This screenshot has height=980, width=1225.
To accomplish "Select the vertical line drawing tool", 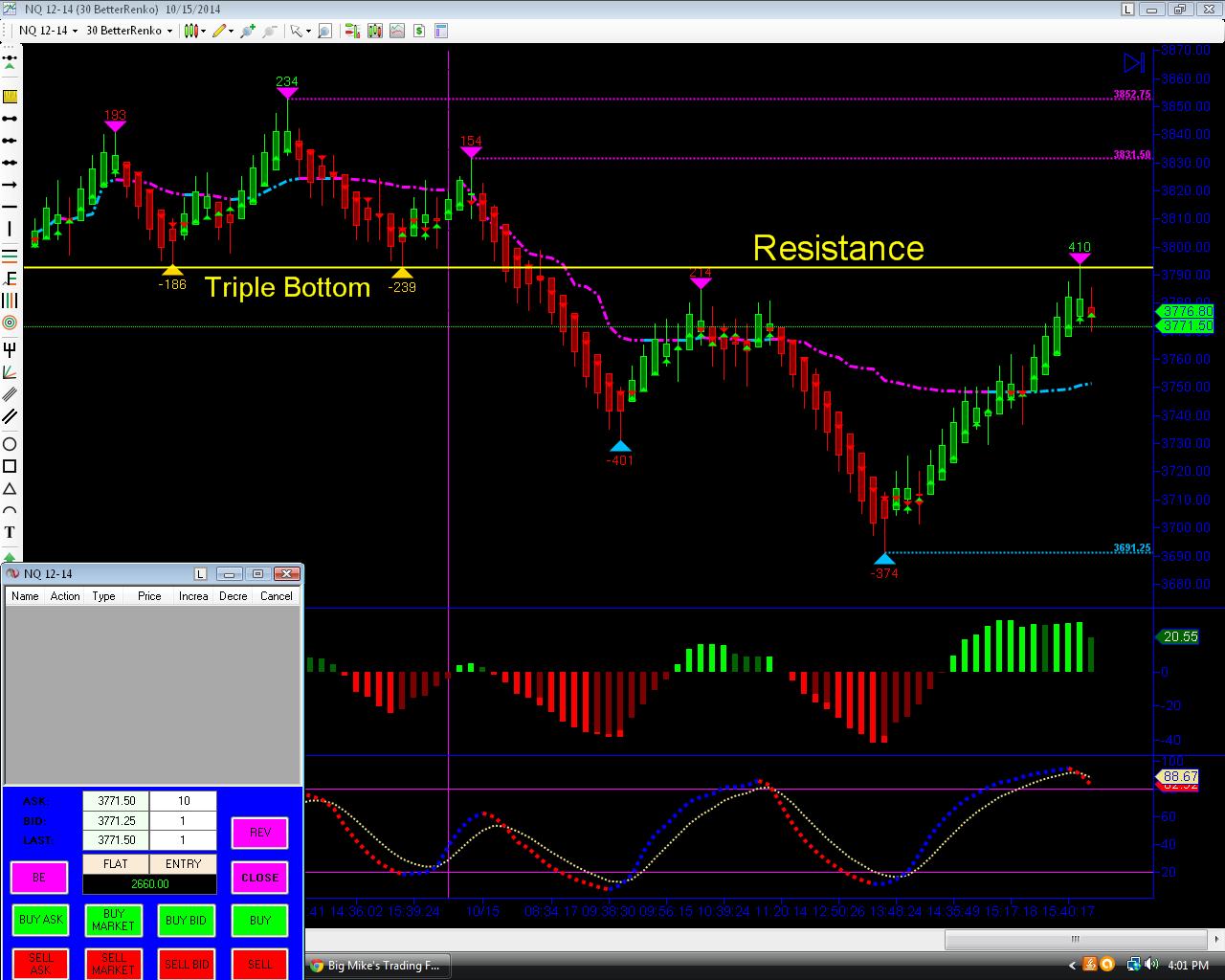I will coord(10,229).
